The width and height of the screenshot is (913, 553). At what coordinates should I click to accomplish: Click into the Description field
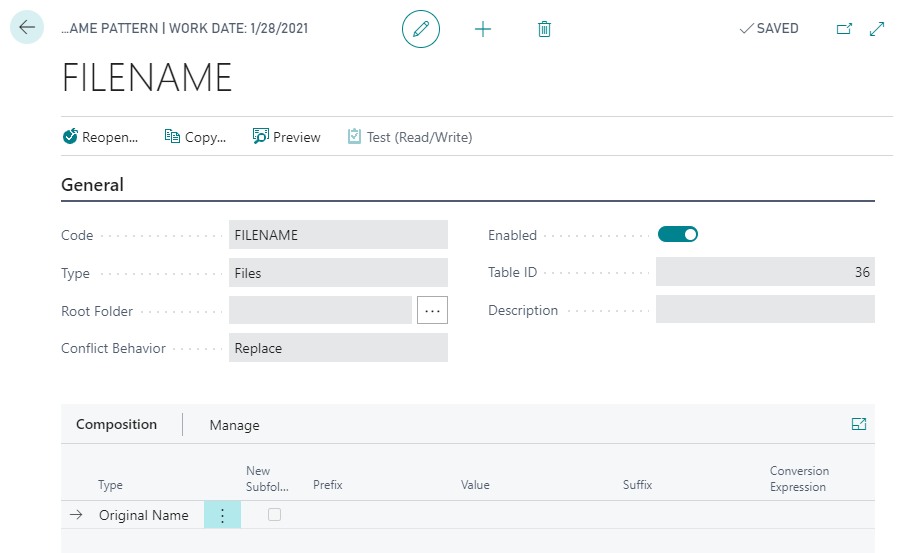coord(765,310)
